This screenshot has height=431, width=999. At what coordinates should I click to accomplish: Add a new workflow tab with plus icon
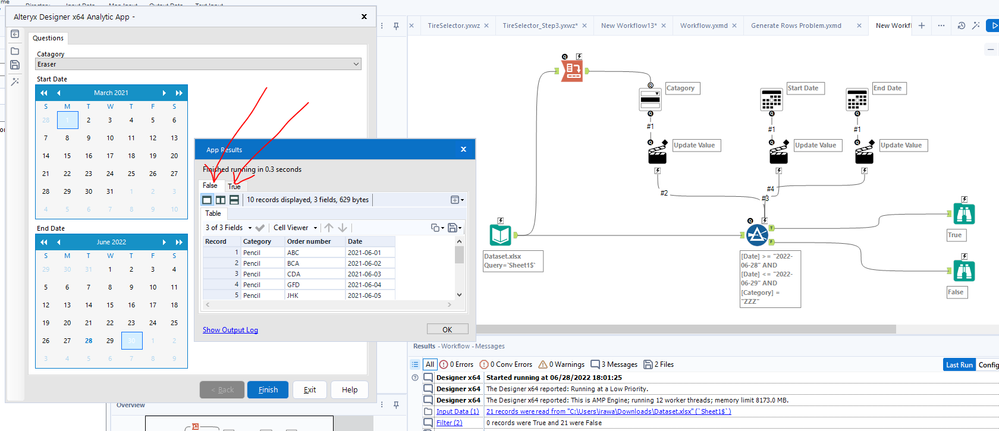(x=921, y=26)
